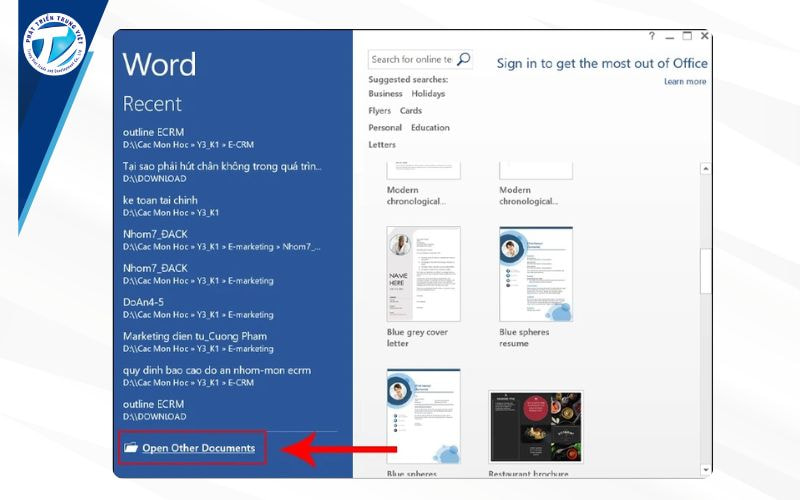The height and width of the screenshot is (500, 800).
Task: Sign in to get the most out of Office
Action: coord(601,63)
